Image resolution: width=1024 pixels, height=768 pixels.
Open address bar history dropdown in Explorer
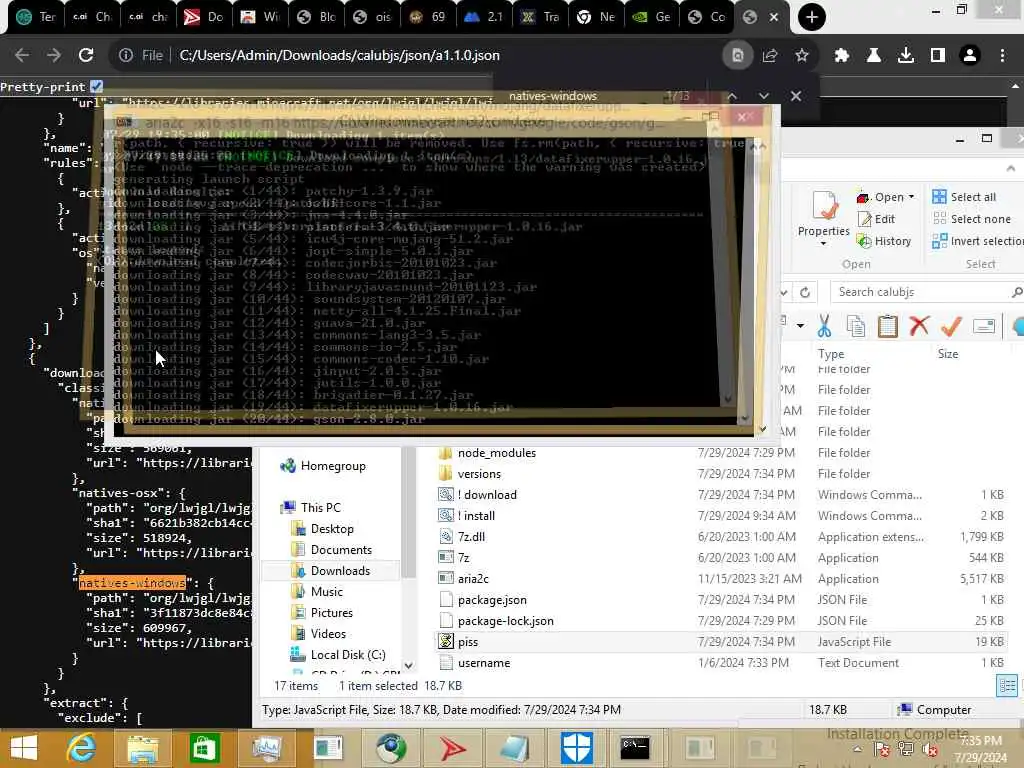click(785, 292)
